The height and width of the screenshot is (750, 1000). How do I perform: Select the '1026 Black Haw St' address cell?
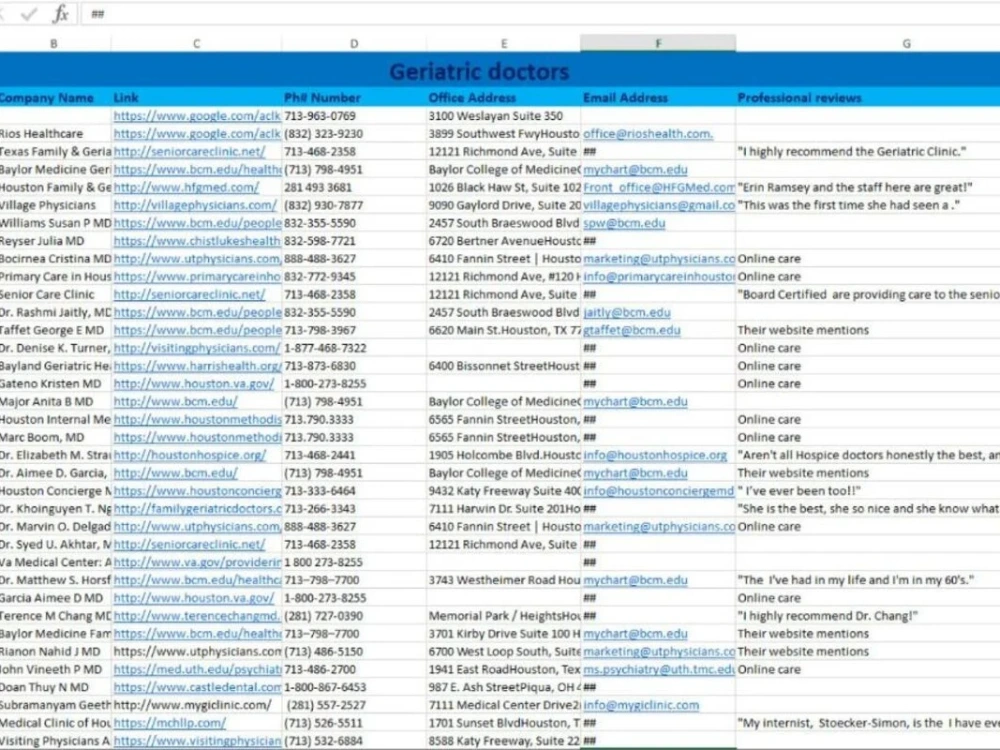click(504, 188)
